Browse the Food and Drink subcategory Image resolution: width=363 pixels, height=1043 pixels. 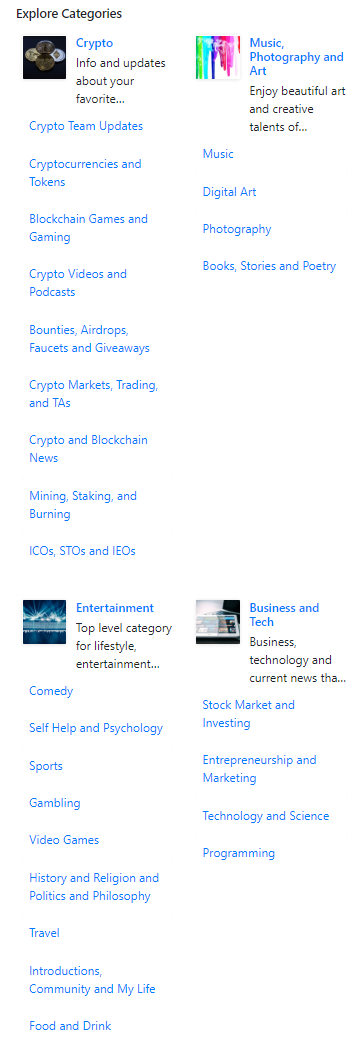70,1026
